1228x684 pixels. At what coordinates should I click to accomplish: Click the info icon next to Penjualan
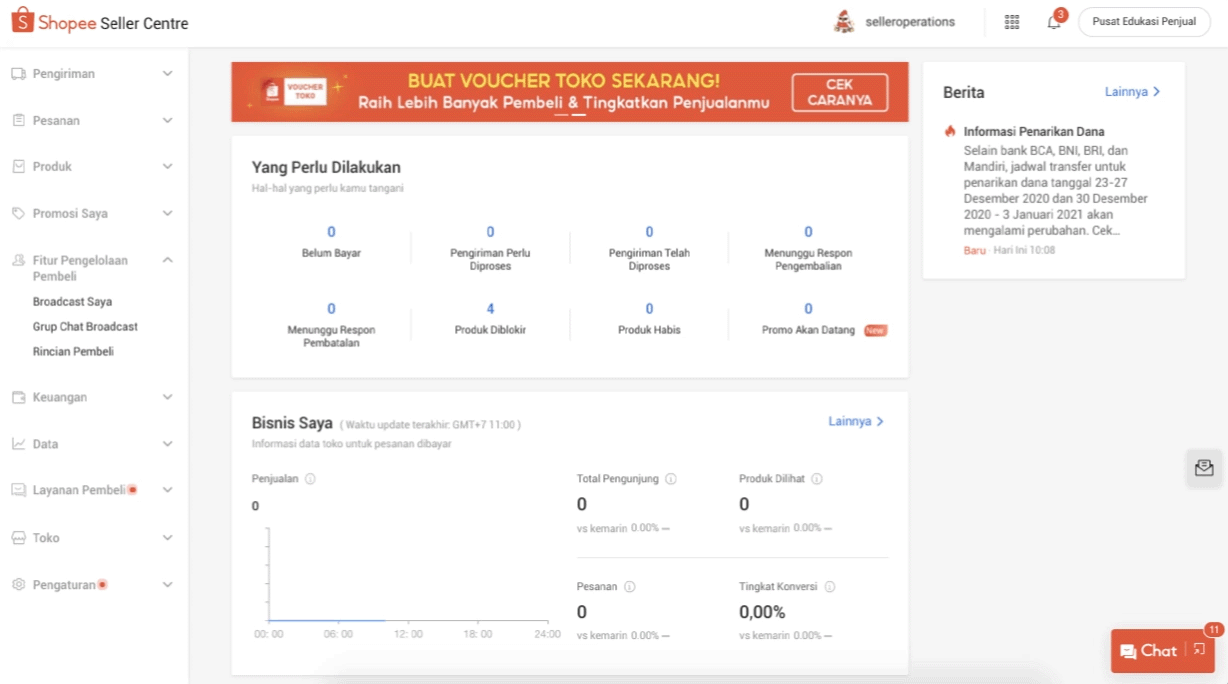click(310, 479)
